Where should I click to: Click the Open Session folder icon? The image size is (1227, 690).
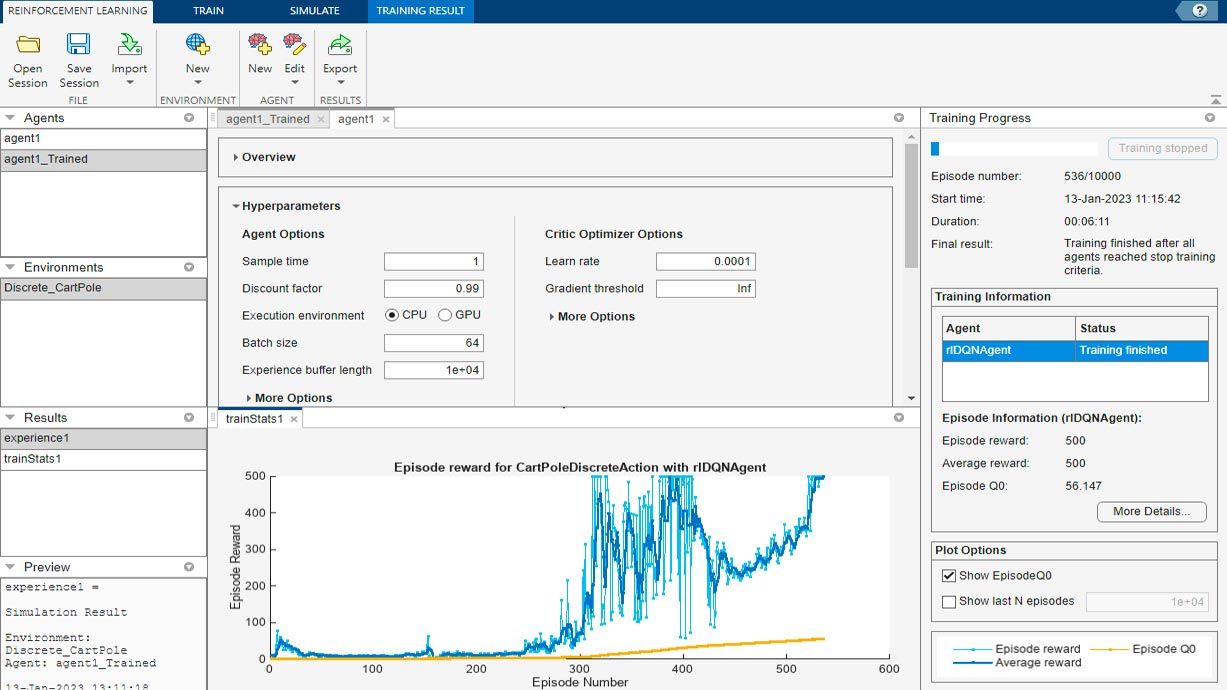click(28, 45)
